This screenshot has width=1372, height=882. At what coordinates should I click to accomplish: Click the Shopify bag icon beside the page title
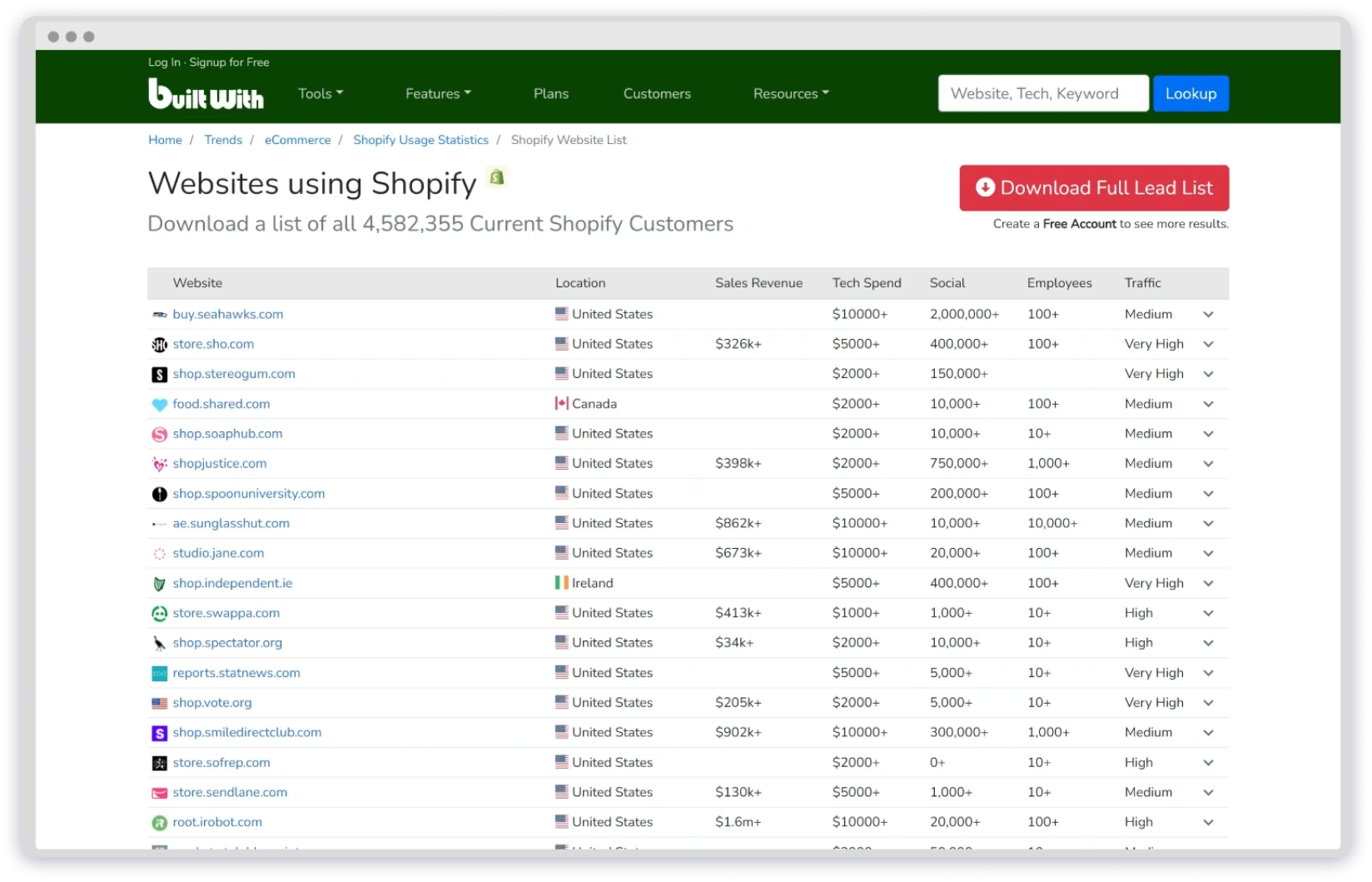pyautogui.click(x=497, y=177)
